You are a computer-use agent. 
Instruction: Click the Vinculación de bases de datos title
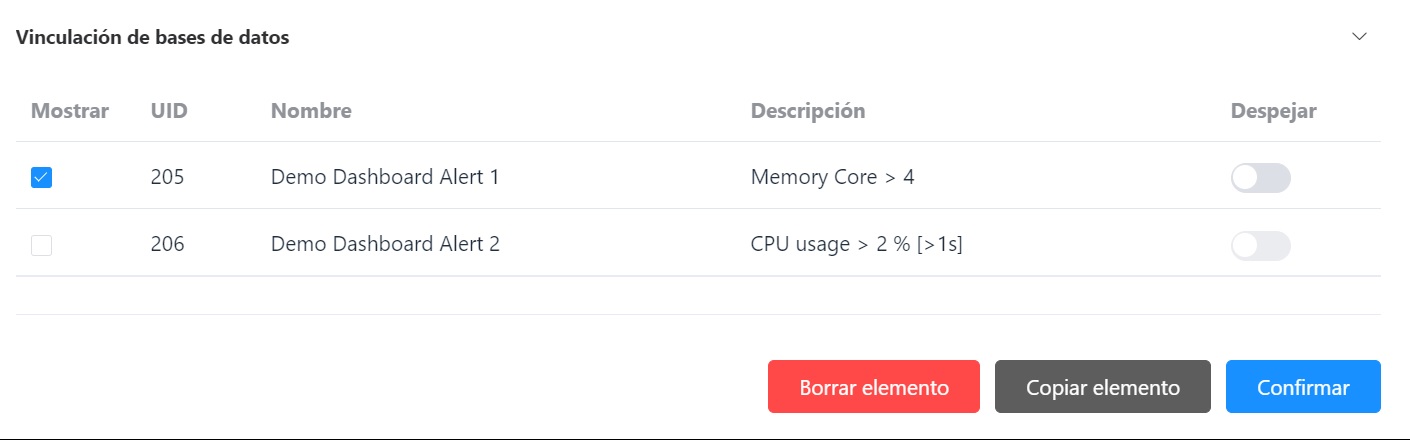click(153, 38)
